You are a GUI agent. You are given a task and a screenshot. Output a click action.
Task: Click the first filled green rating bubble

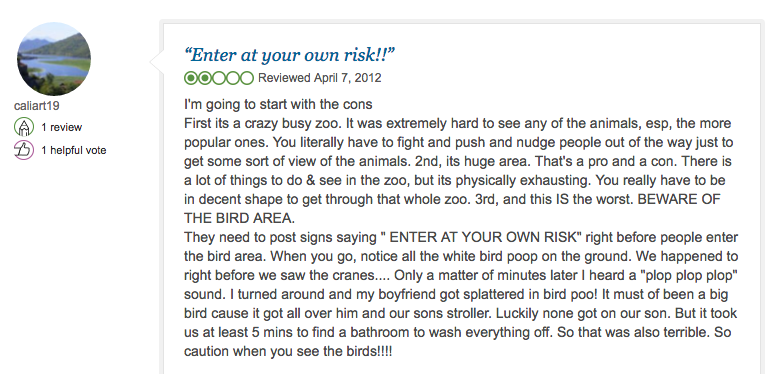191,78
